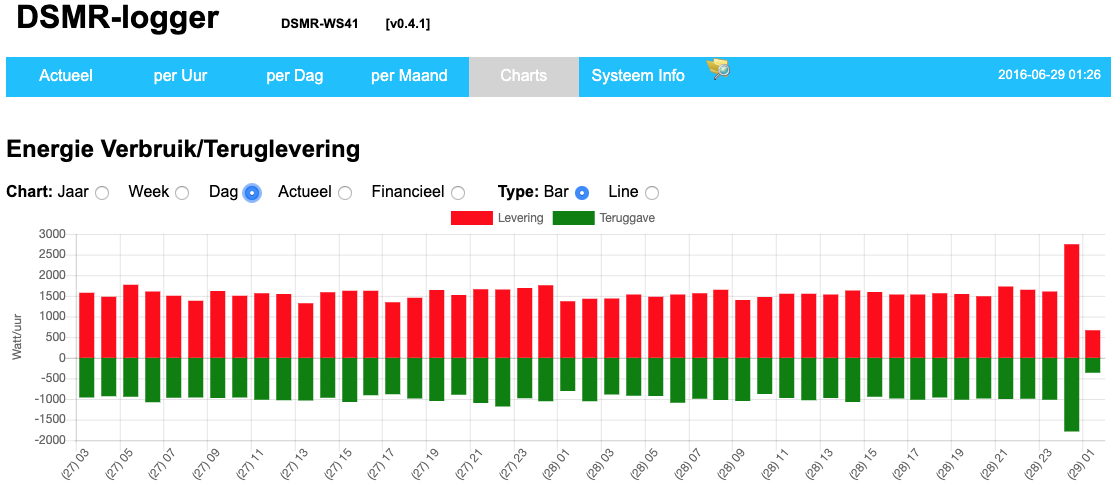Toggle the red Levering legend swatch
The height and width of the screenshot is (492, 1116).
coord(471,218)
